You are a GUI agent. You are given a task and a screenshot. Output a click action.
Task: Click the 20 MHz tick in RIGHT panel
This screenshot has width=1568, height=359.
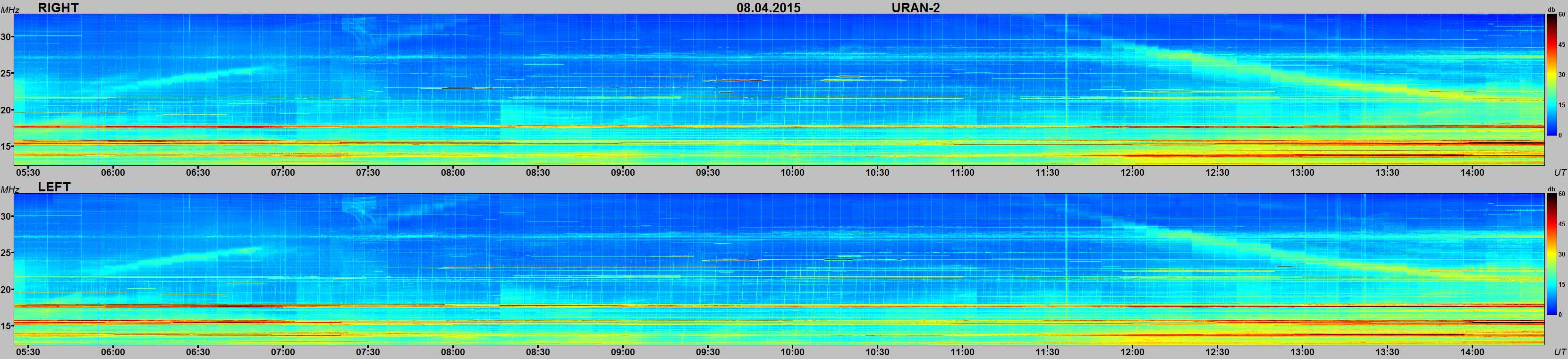coord(6,110)
